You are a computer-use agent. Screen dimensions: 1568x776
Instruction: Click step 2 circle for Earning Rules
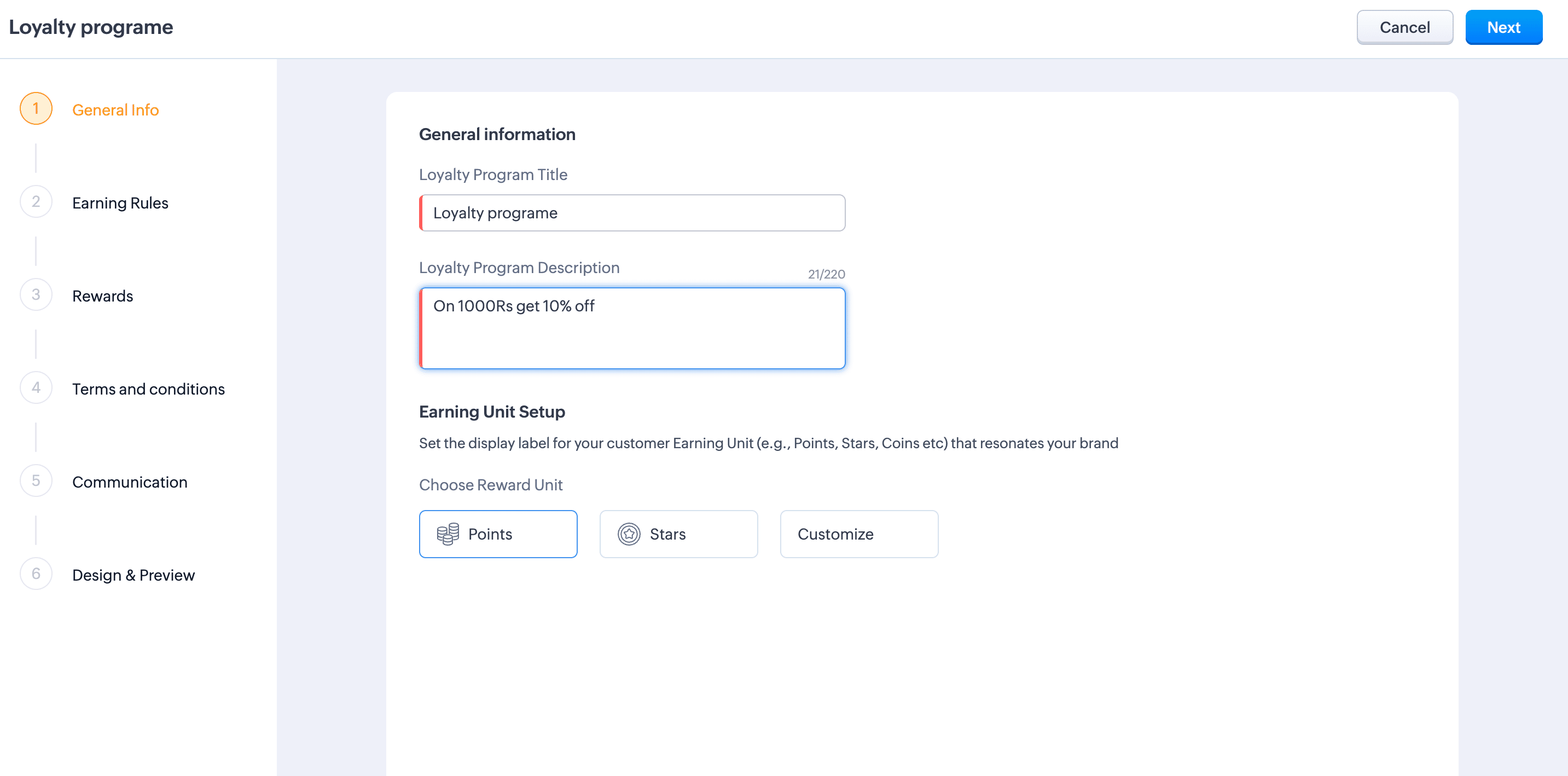(x=36, y=201)
